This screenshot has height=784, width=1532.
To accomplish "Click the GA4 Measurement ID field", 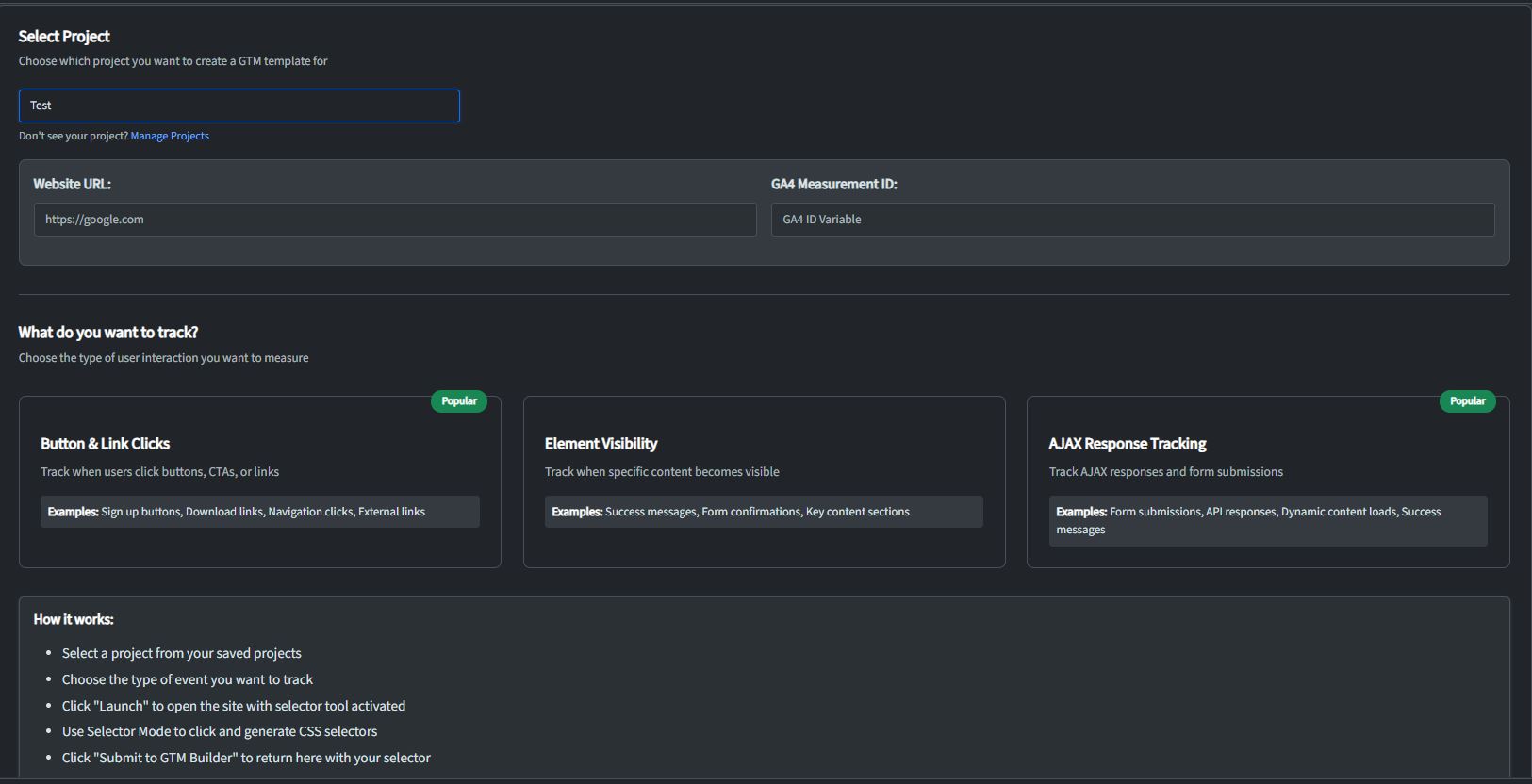I will (x=1132, y=220).
